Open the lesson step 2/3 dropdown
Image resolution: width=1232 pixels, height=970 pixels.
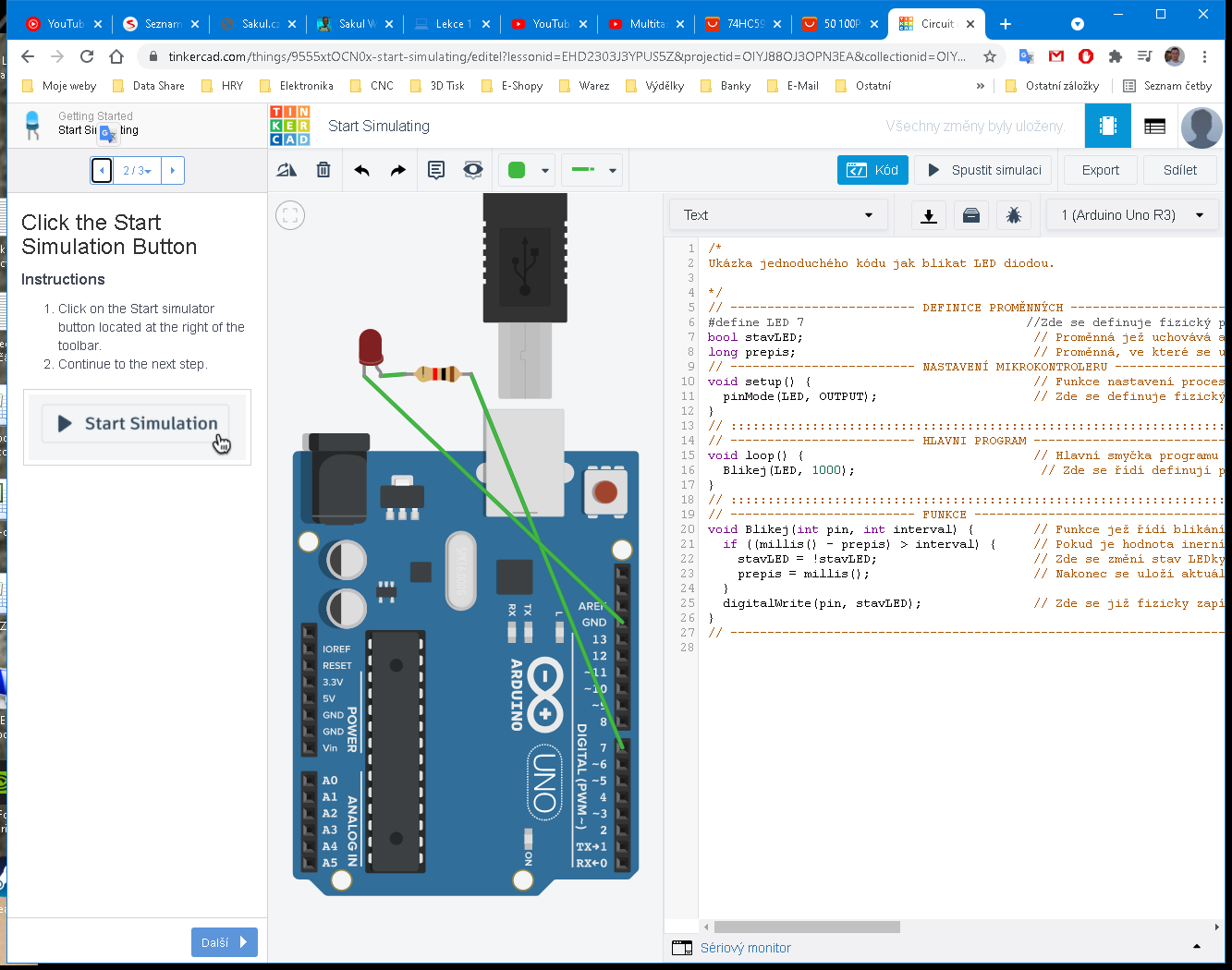137,171
